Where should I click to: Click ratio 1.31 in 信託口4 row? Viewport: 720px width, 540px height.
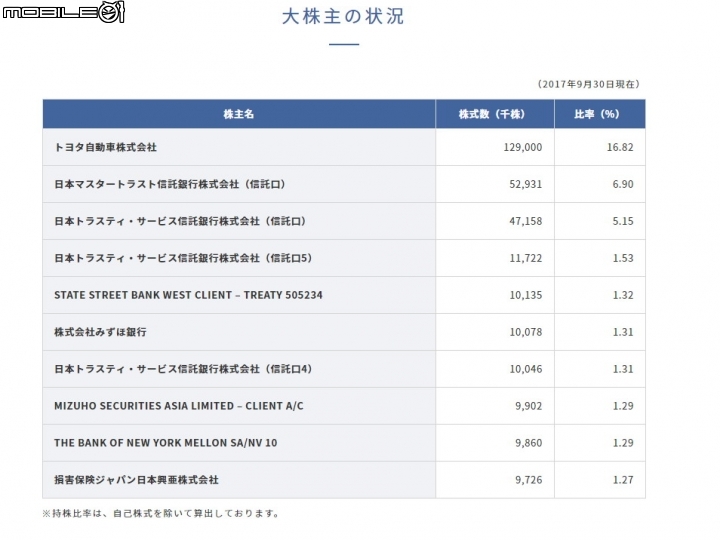coord(623,369)
